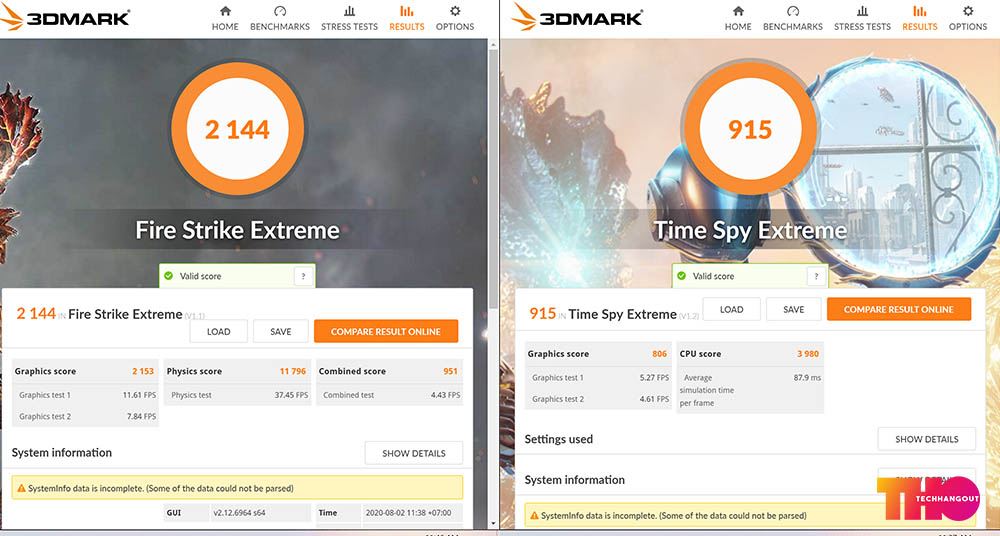Click the question mark help next to Fire Strike valid score
This screenshot has width=1000, height=536.
coord(303,276)
